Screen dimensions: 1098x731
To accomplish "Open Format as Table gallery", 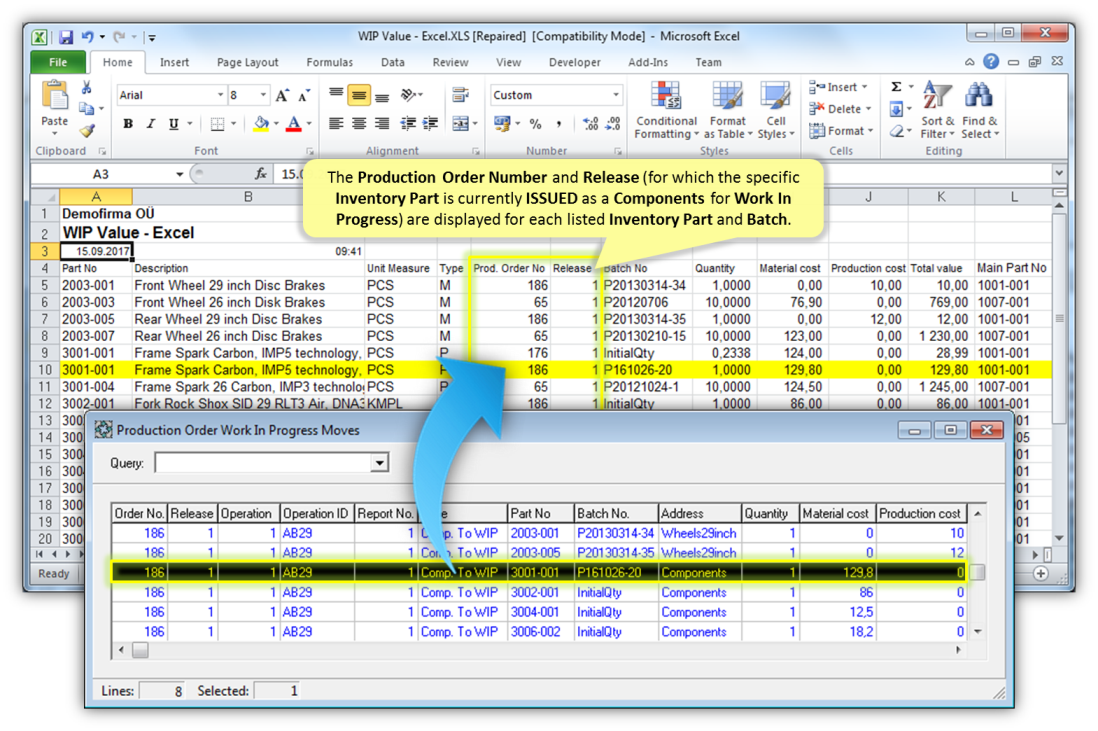I will (x=728, y=109).
